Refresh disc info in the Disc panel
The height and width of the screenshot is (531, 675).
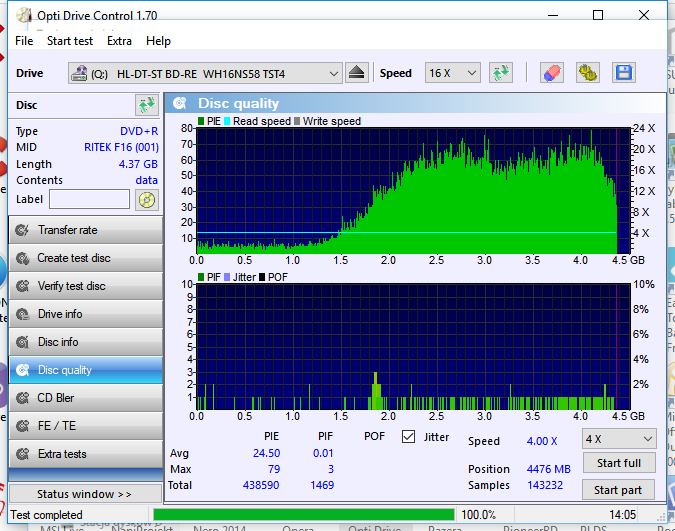pyautogui.click(x=147, y=105)
